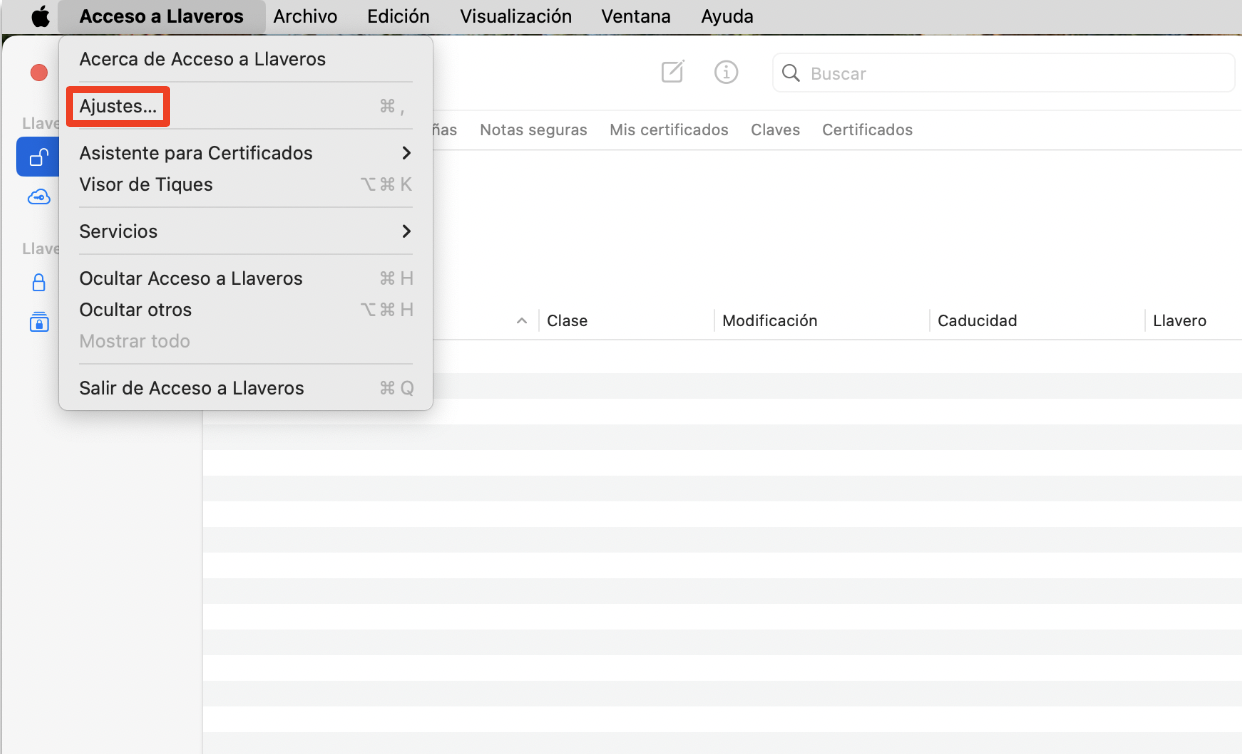Switch to the Certificados tab
1242x754 pixels.
[x=867, y=129]
